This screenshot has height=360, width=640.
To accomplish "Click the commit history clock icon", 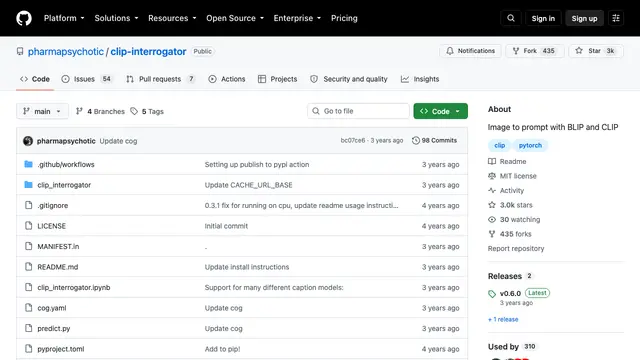I will click(416, 140).
